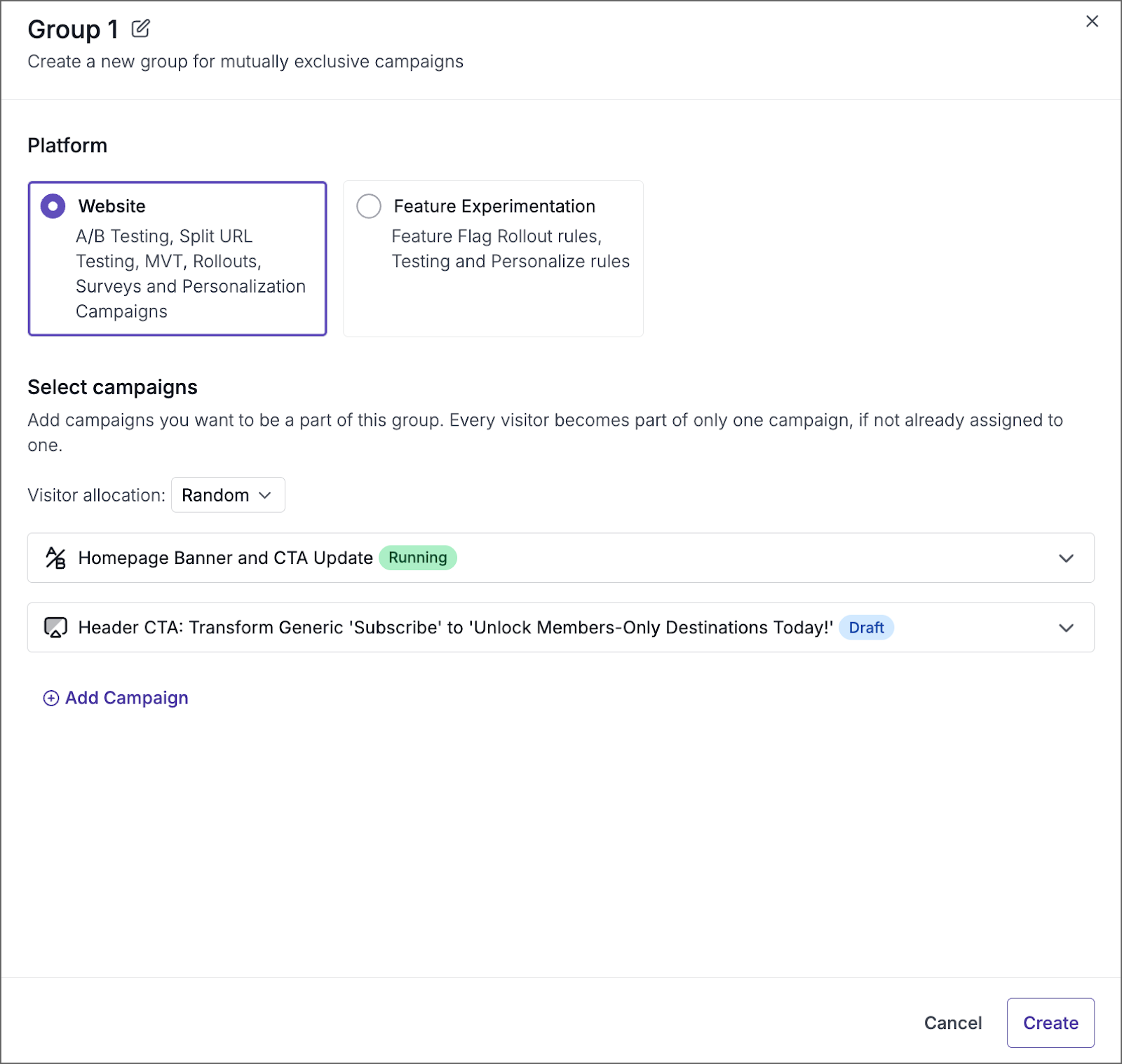Click the Add Campaign link

click(x=126, y=698)
